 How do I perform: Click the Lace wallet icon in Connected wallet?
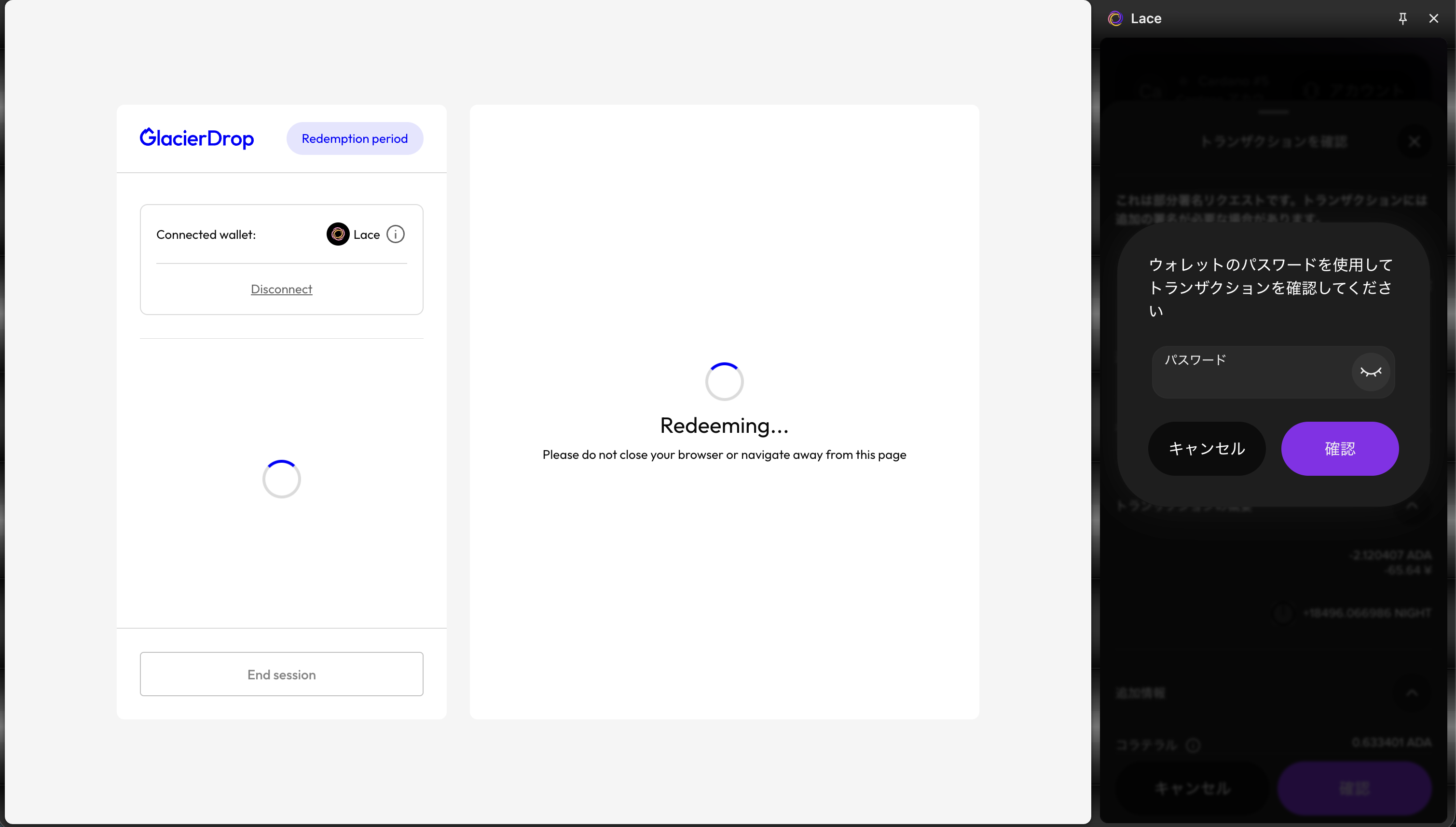coord(338,234)
